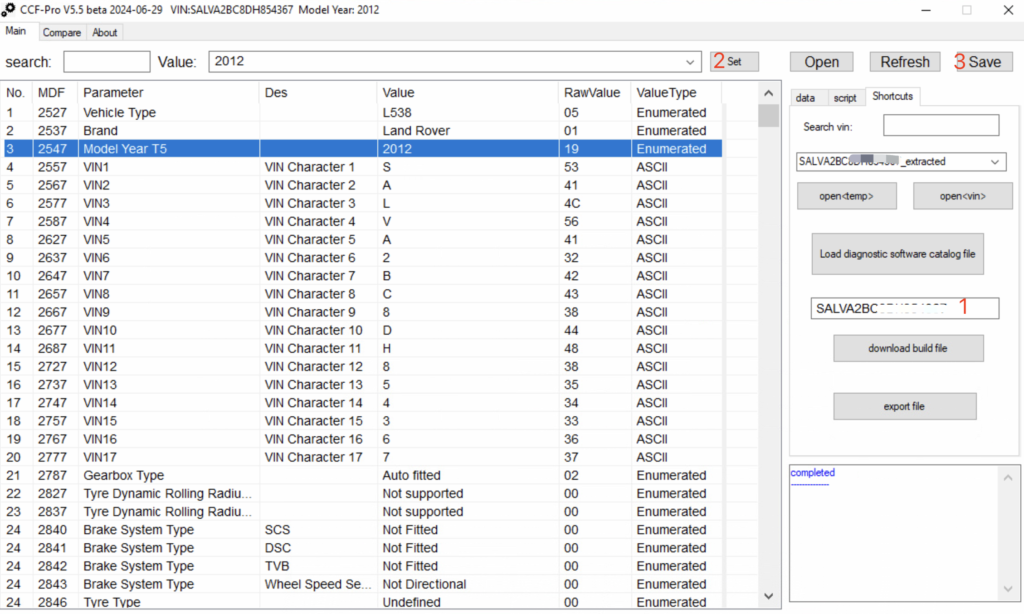The image size is (1024, 614).
Task: Select the script tab on right panel
Action: click(846, 97)
